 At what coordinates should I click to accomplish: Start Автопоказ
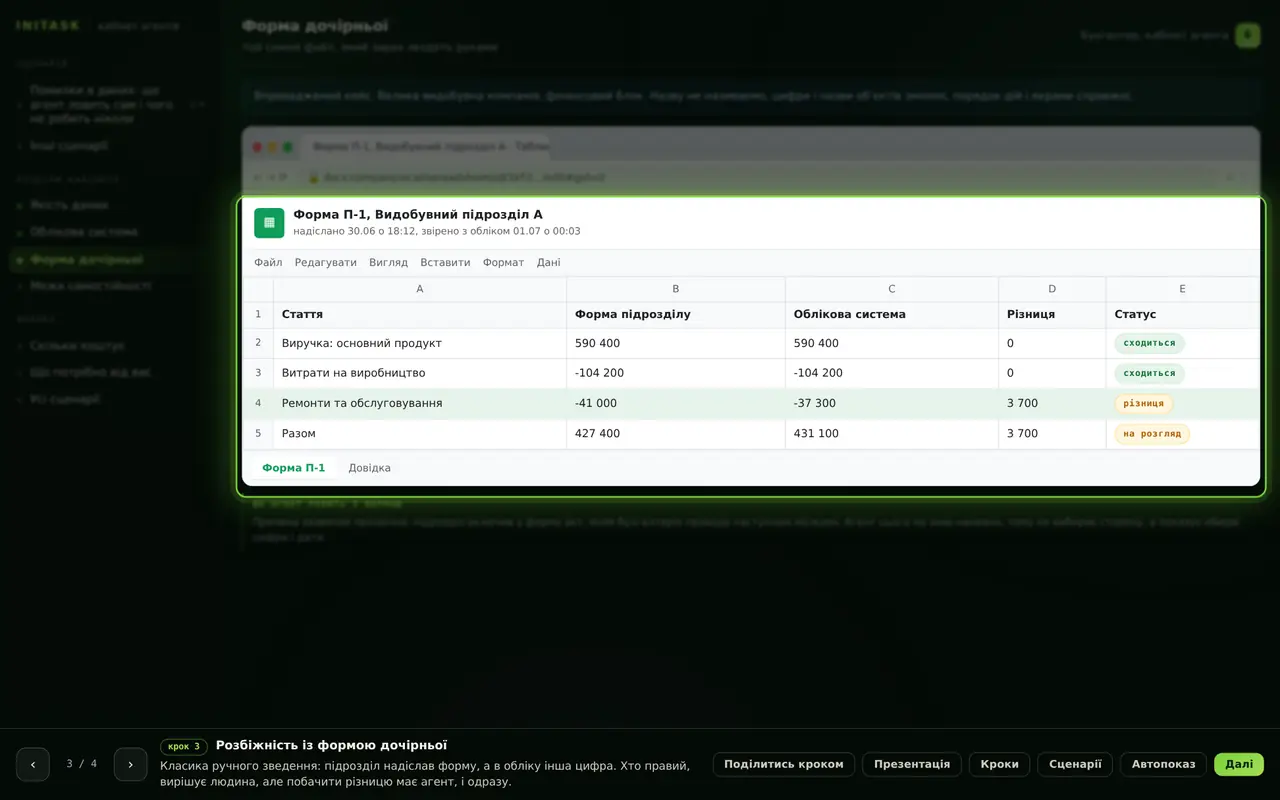pos(1163,764)
